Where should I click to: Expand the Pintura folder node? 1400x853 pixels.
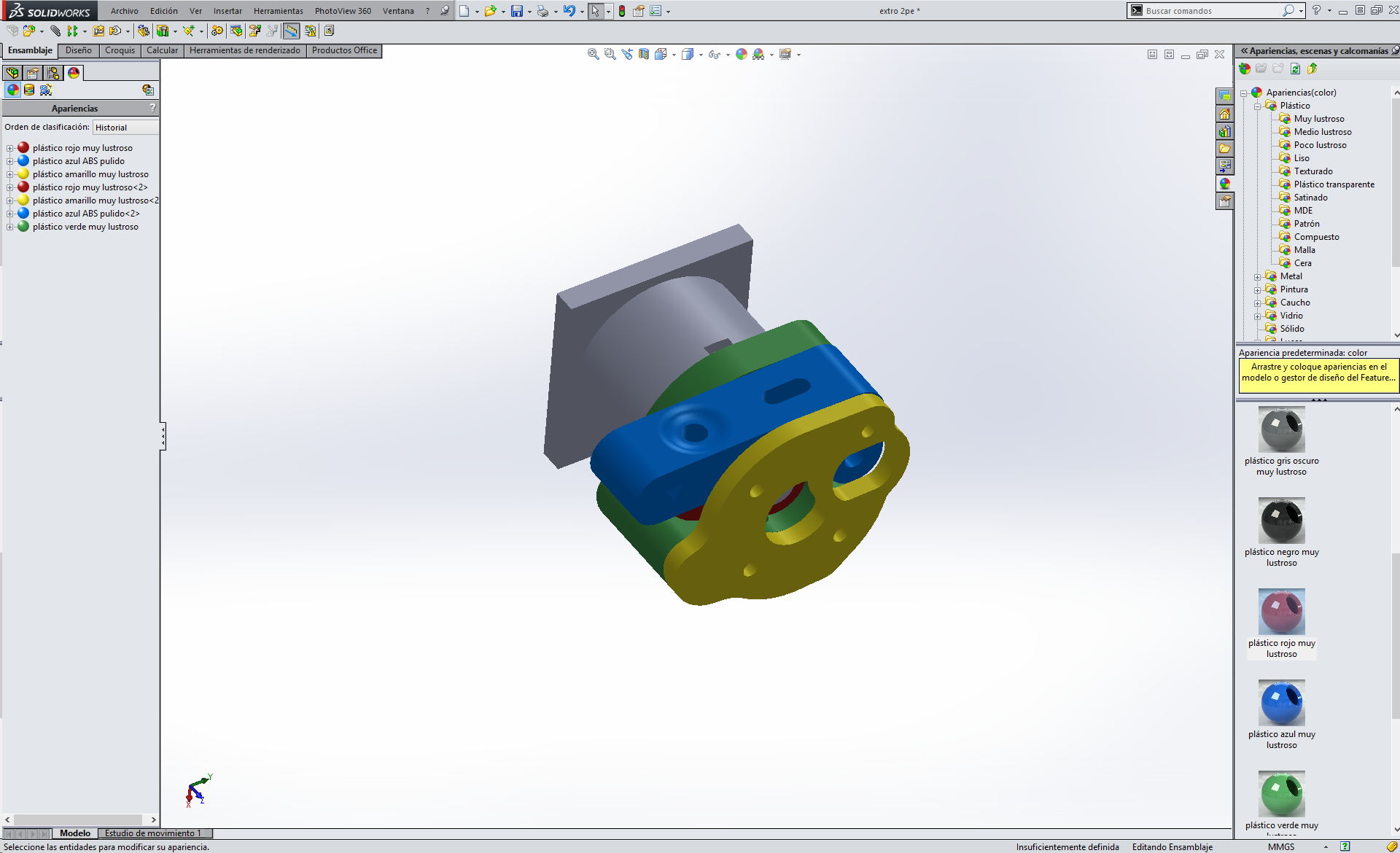pyautogui.click(x=1258, y=290)
